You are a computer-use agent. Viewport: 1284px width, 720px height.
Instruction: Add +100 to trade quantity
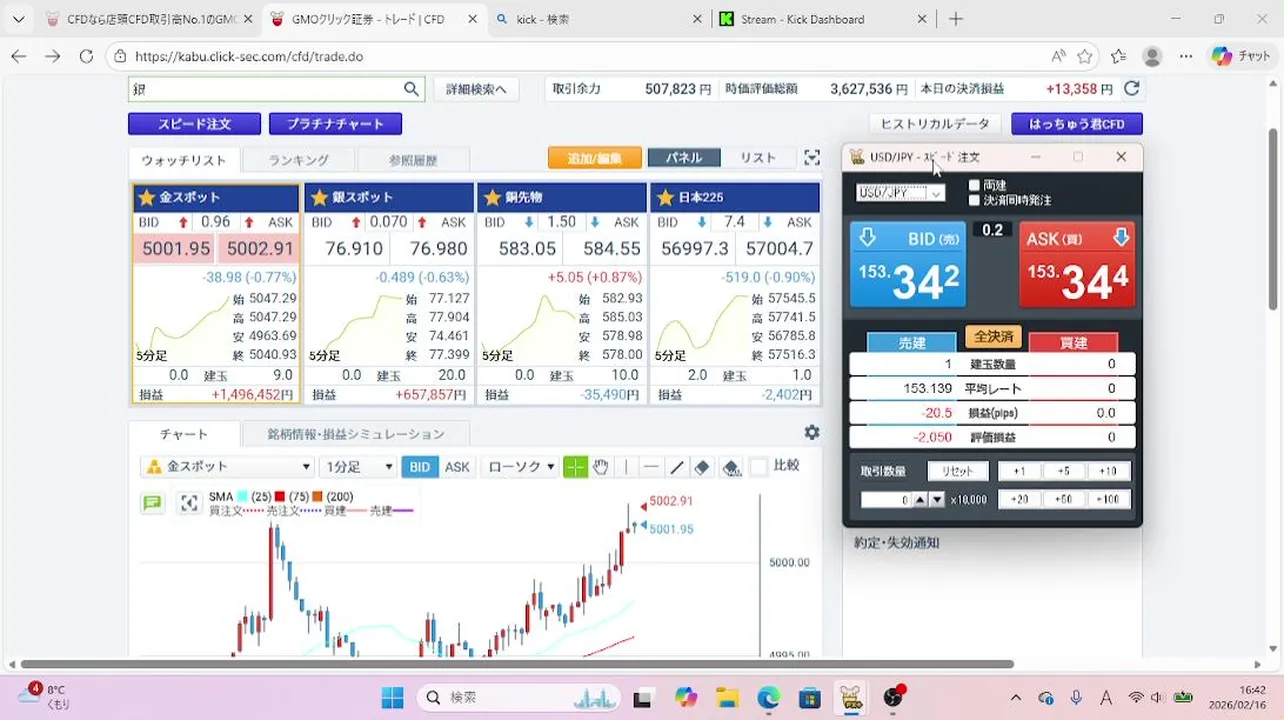click(x=1107, y=499)
